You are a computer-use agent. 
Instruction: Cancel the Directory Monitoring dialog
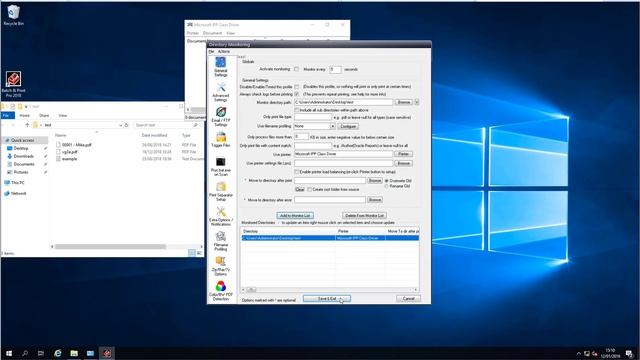(408, 299)
